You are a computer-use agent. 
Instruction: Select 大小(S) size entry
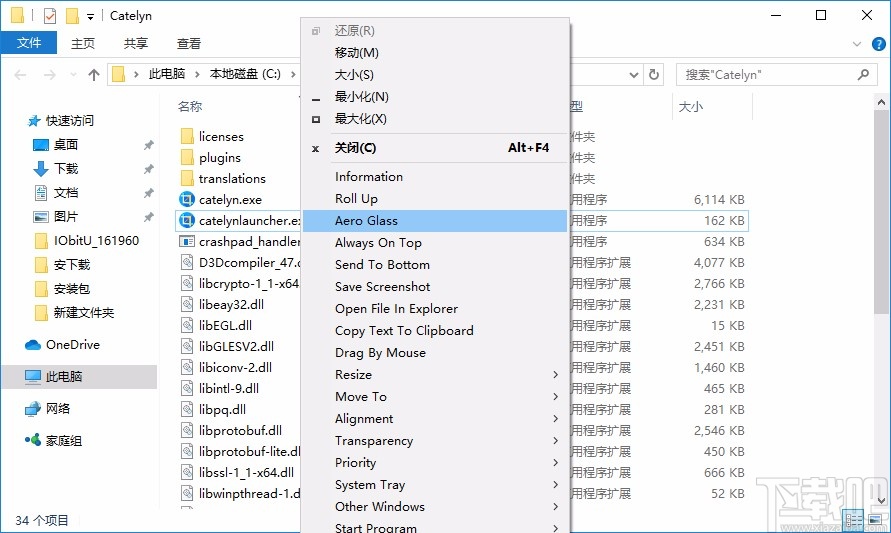tap(435, 74)
